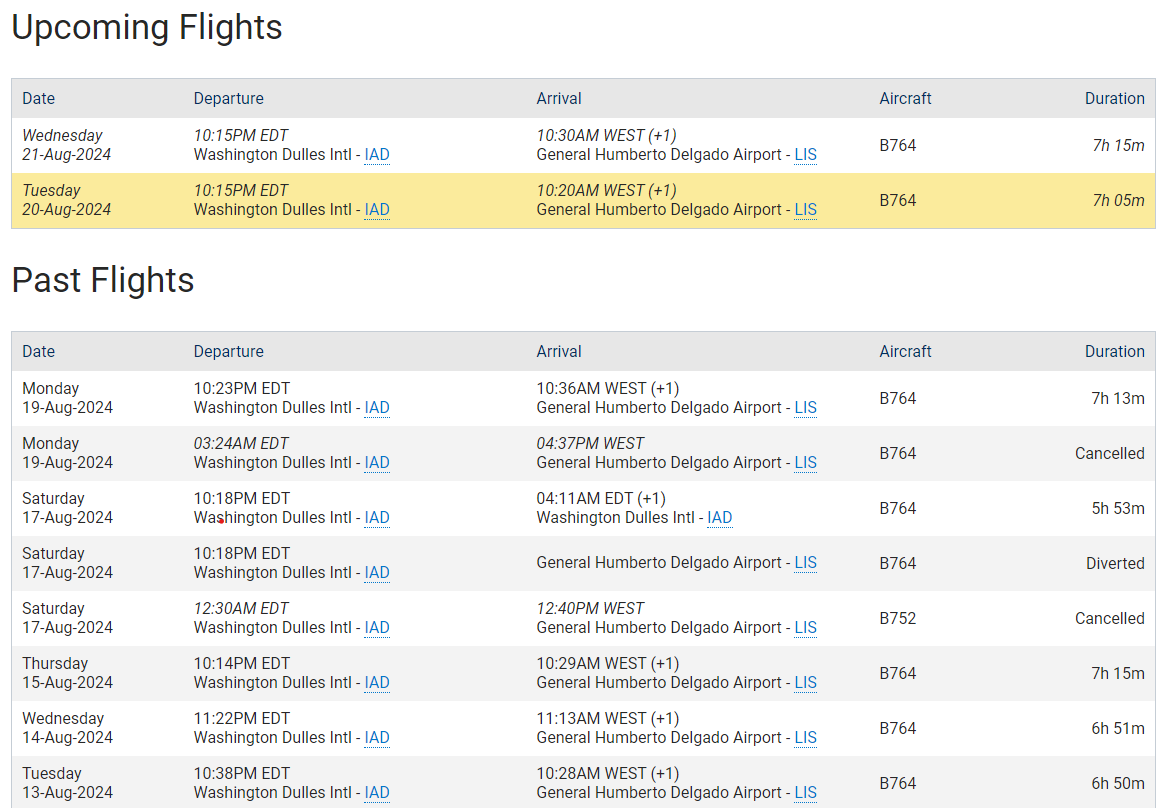The width and height of the screenshot is (1168, 808).
Task: Open the IAD link for Wednesday 21-Aug-2024 departure
Action: click(x=377, y=155)
